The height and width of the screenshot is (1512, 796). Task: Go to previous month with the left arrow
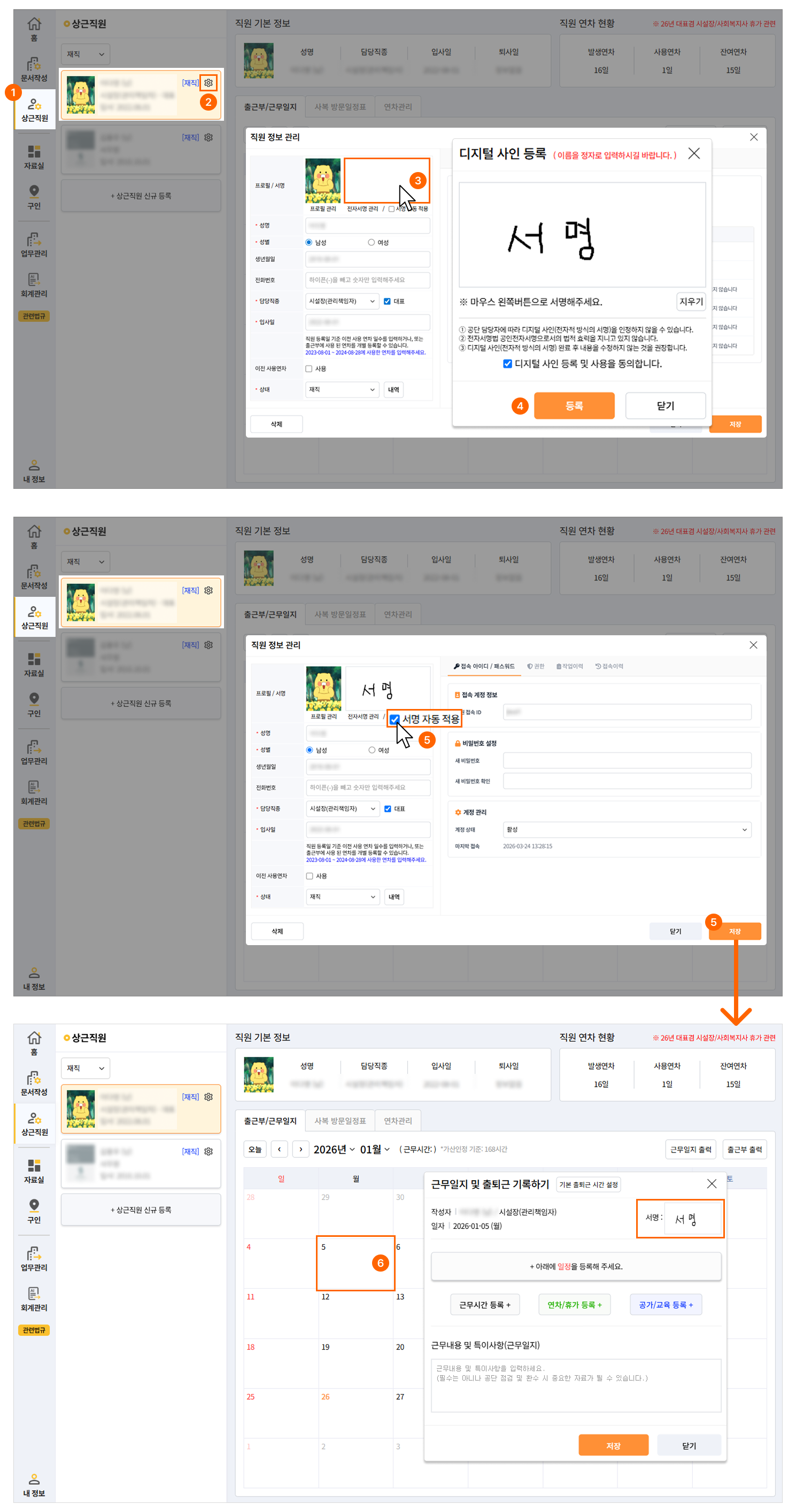coord(279,1149)
